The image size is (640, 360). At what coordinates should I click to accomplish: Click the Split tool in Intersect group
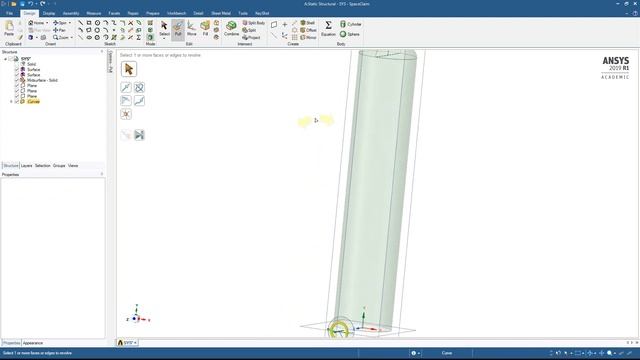pos(249,30)
